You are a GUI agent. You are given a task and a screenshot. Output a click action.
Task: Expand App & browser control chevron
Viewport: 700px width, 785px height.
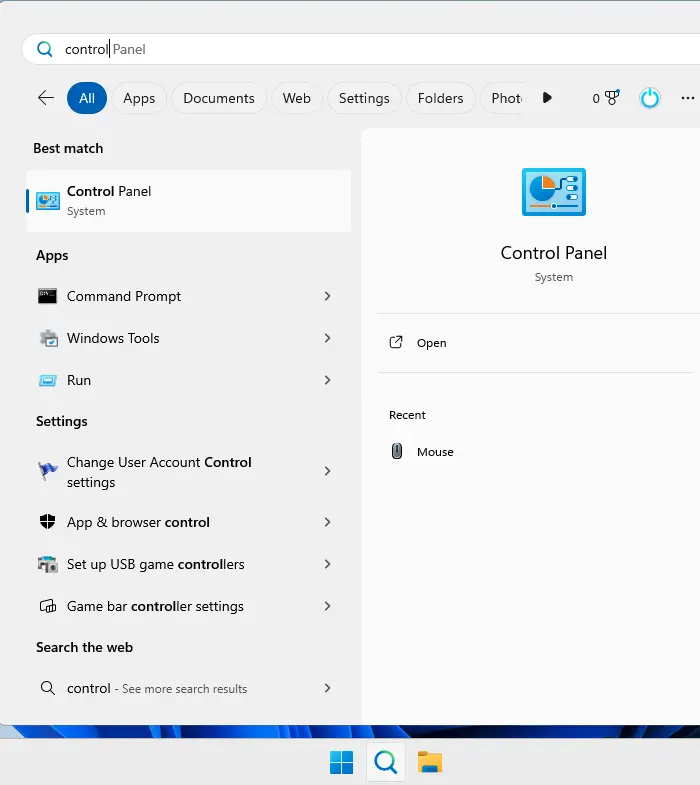[327, 522]
